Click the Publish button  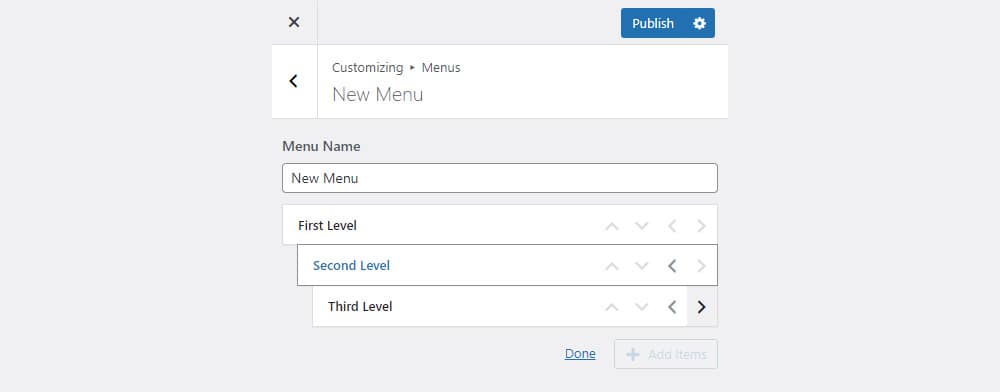pyautogui.click(x=653, y=23)
